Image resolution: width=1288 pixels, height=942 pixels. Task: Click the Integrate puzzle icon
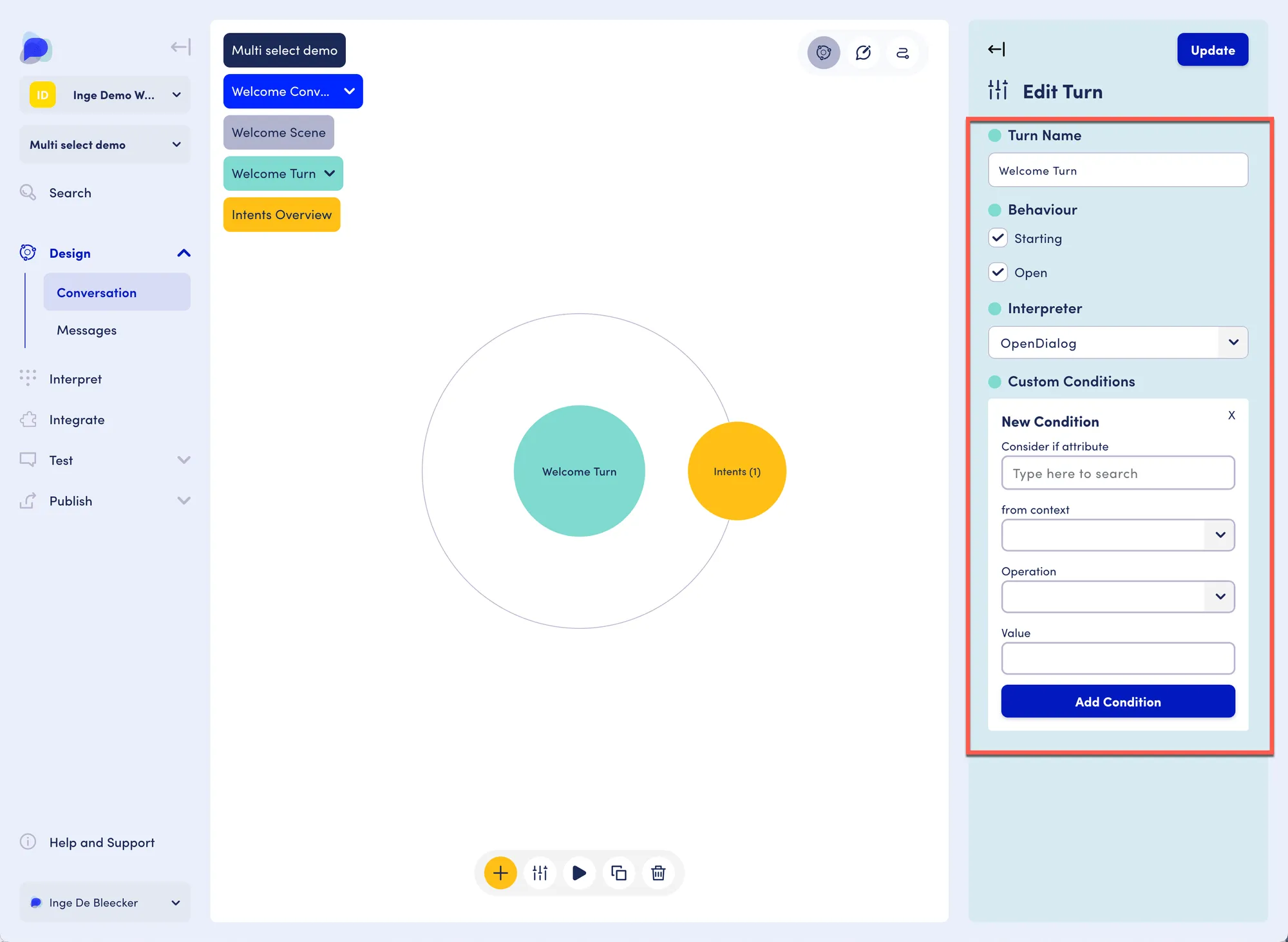(x=28, y=419)
